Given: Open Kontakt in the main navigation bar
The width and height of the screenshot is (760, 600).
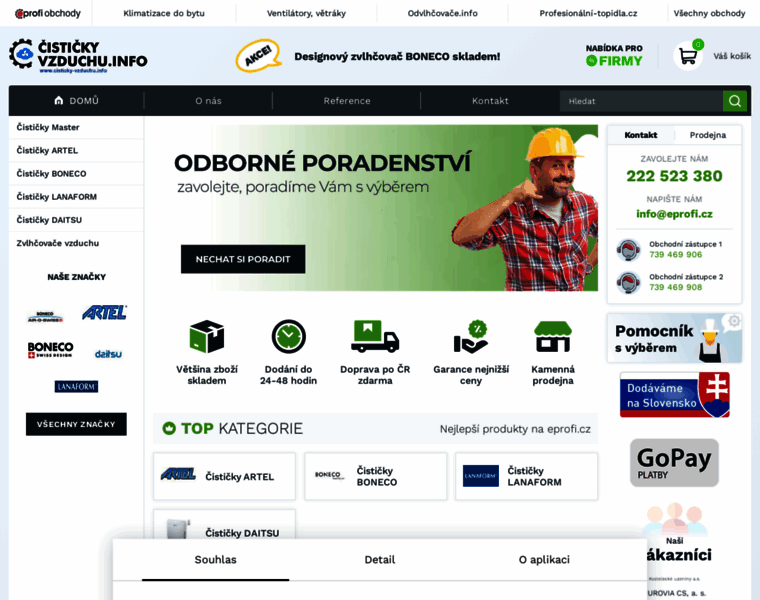Looking at the screenshot, I should click(x=490, y=101).
